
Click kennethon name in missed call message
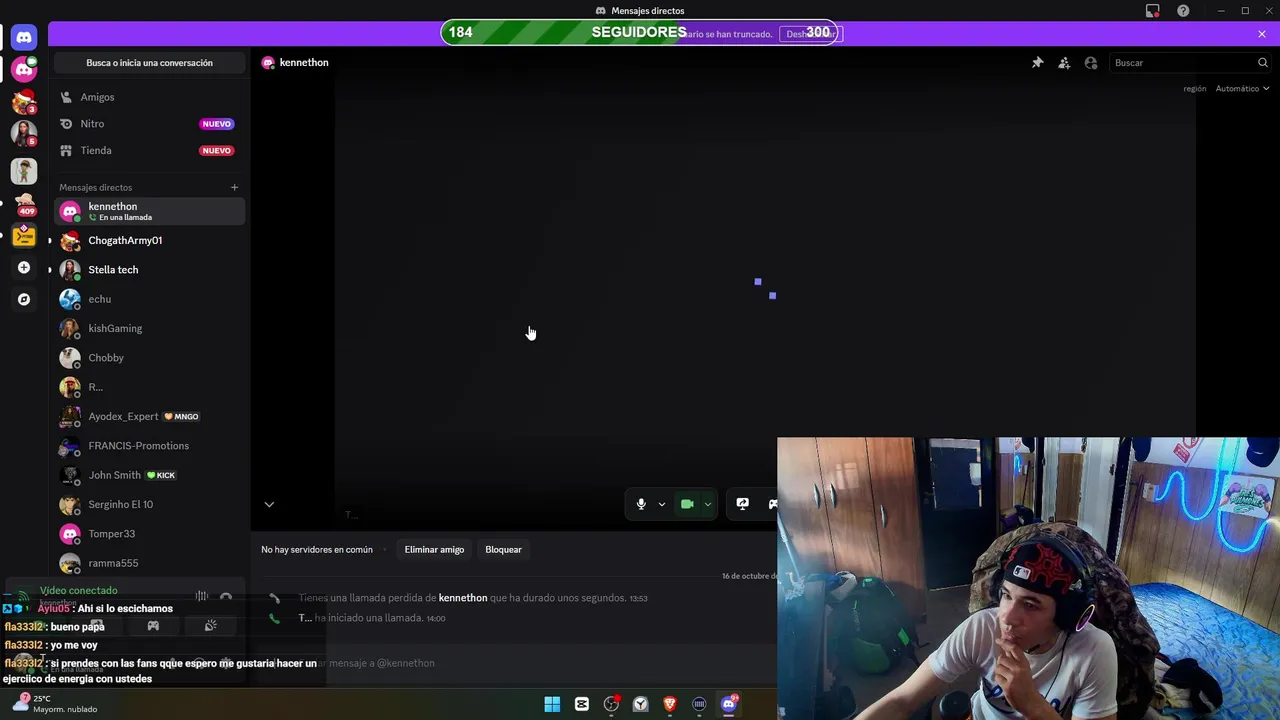click(x=463, y=598)
